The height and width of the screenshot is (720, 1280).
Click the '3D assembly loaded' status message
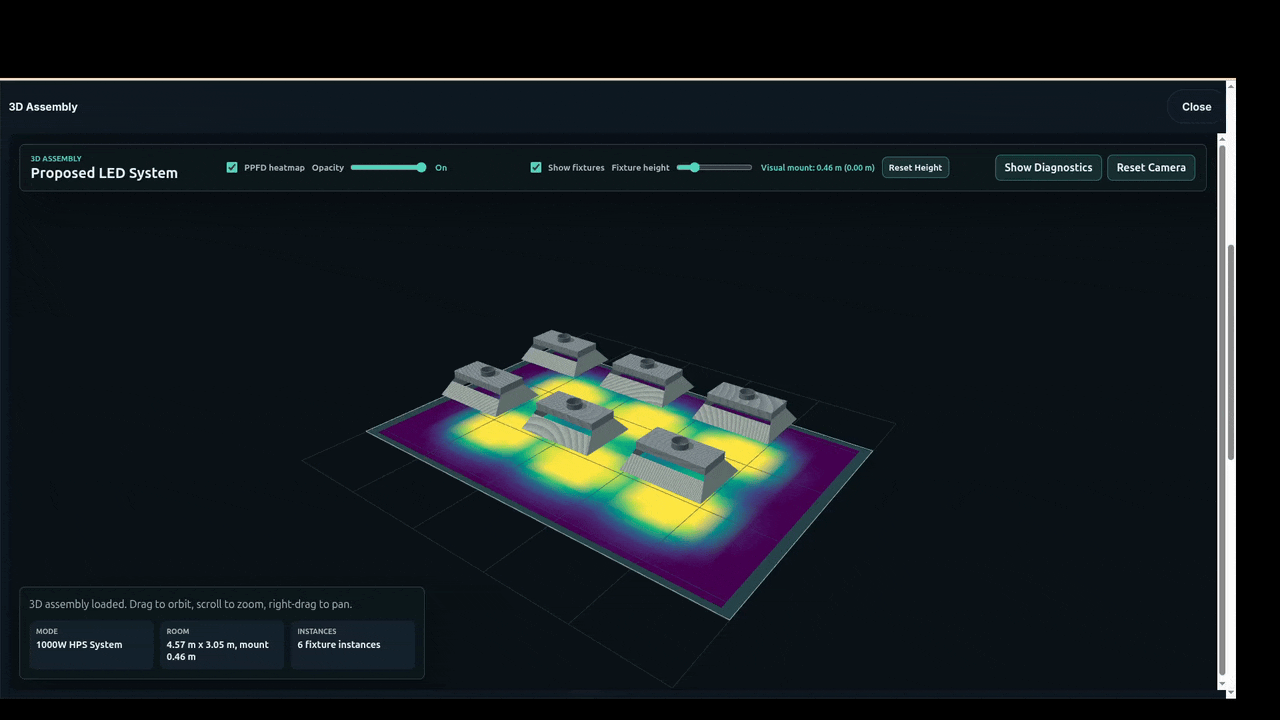pos(190,604)
